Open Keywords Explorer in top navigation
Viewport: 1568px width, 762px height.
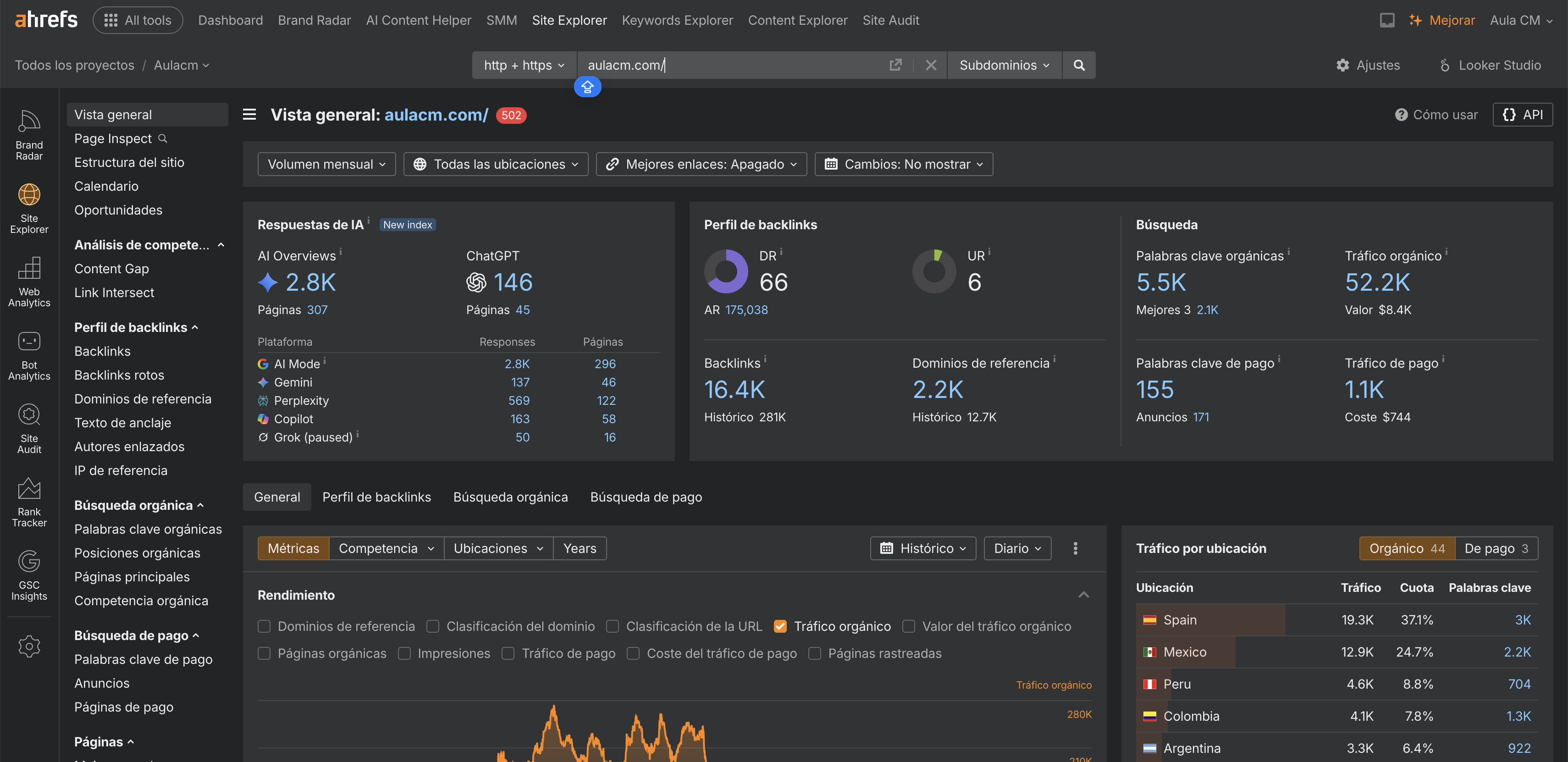point(678,20)
